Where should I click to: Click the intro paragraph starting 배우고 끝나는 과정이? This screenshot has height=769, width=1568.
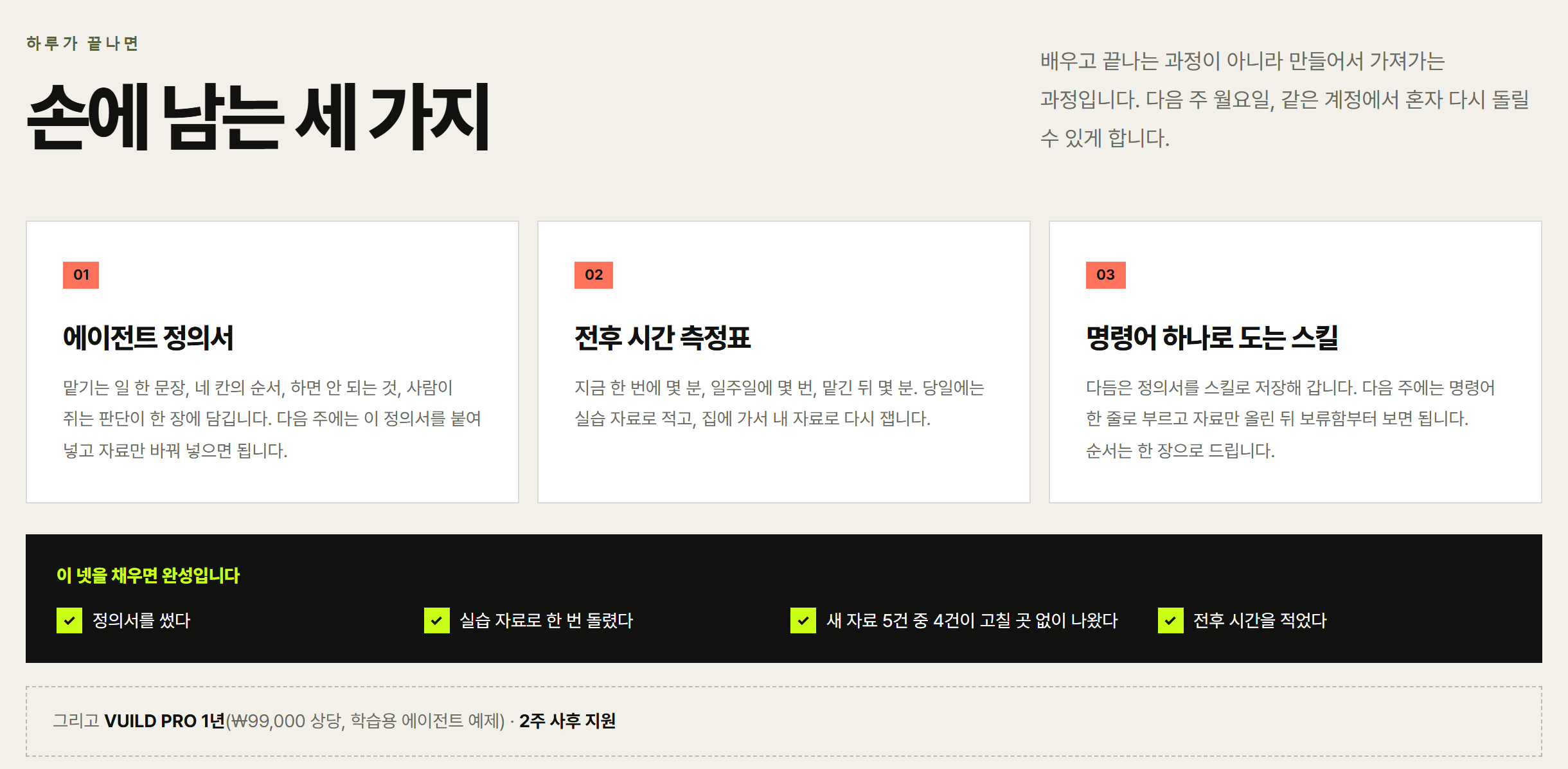1285,99
